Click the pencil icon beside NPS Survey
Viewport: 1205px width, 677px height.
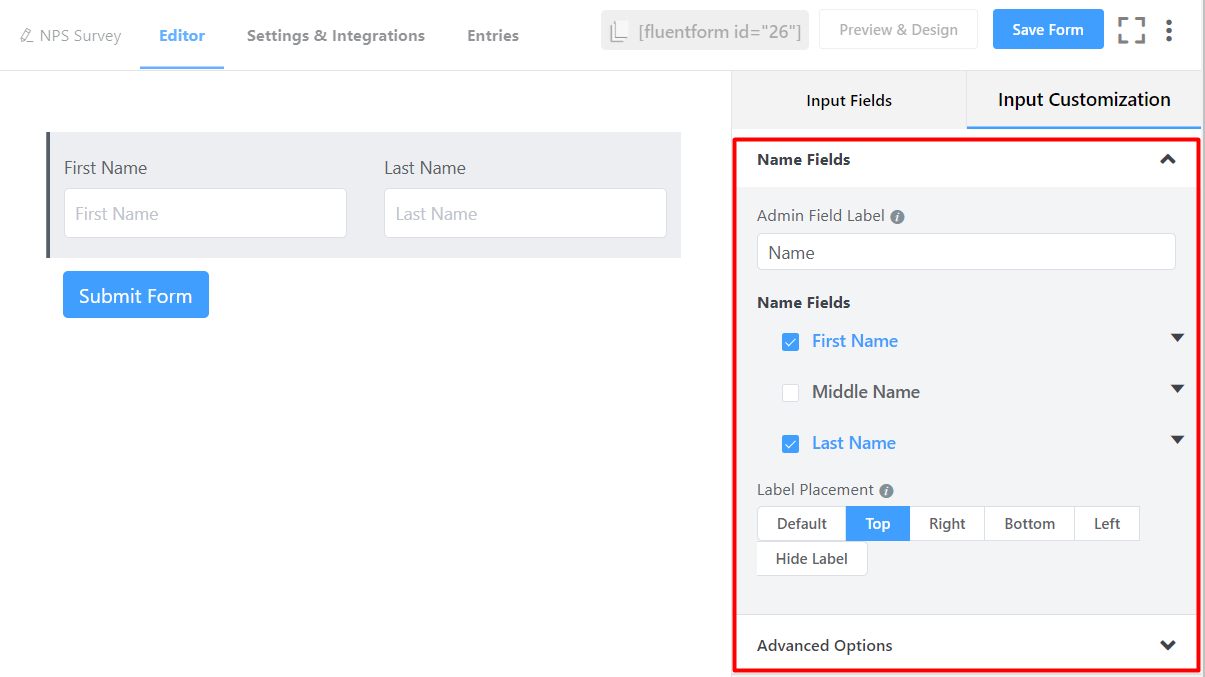29,34
